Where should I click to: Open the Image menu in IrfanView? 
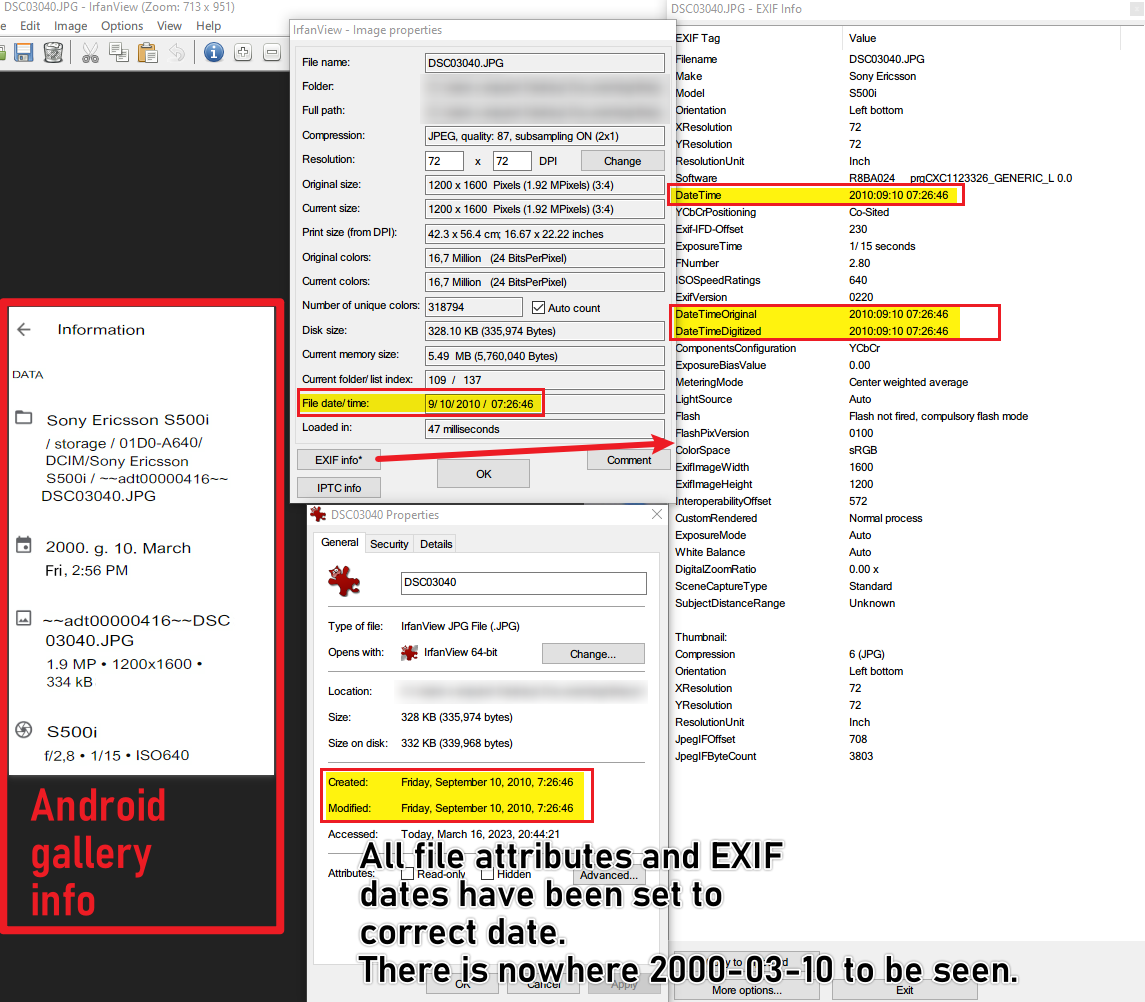pos(70,26)
